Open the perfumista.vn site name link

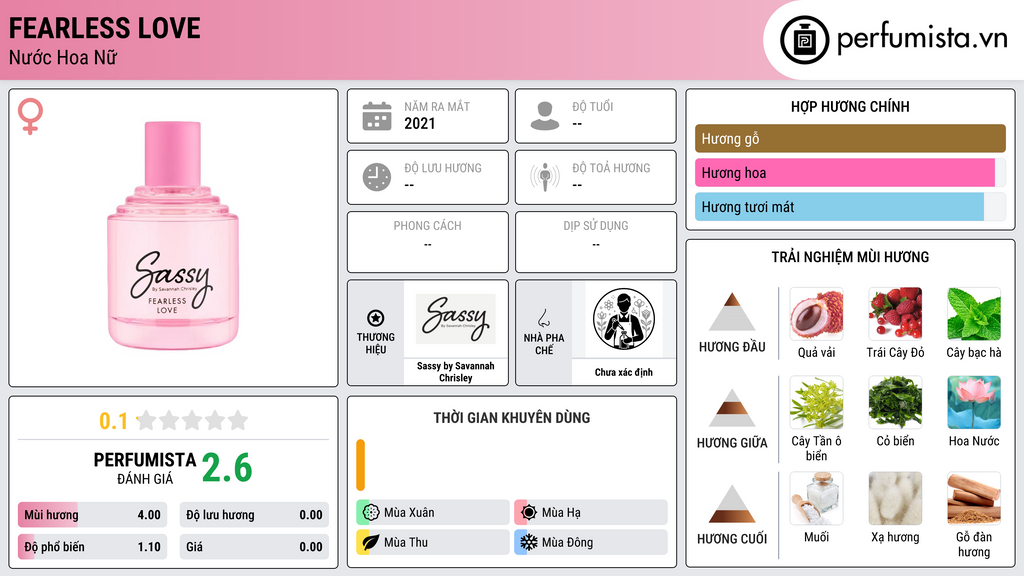pos(922,39)
